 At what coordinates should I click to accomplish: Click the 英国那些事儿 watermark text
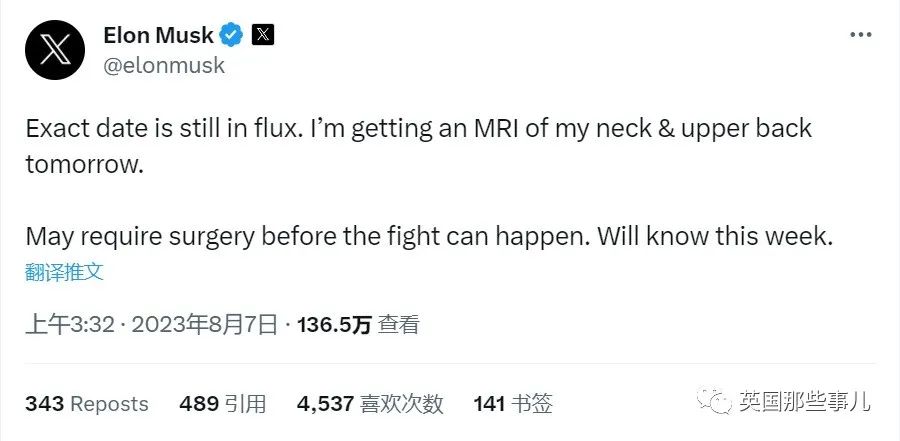(x=804, y=400)
